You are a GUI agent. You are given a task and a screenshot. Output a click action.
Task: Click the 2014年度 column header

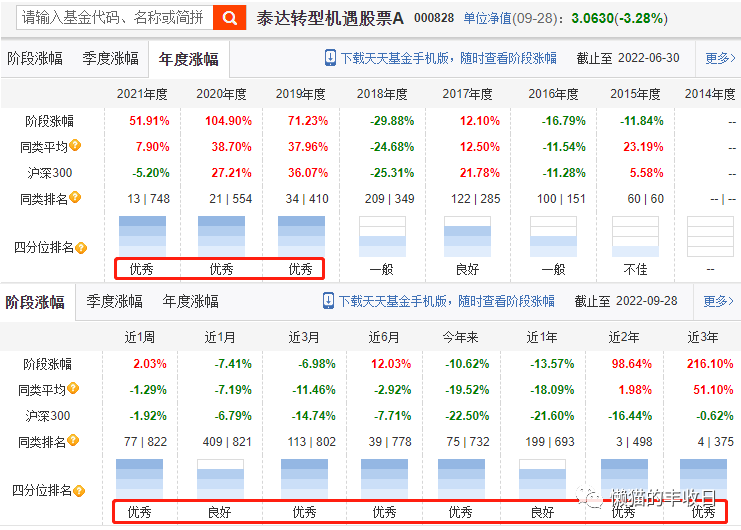point(710,94)
